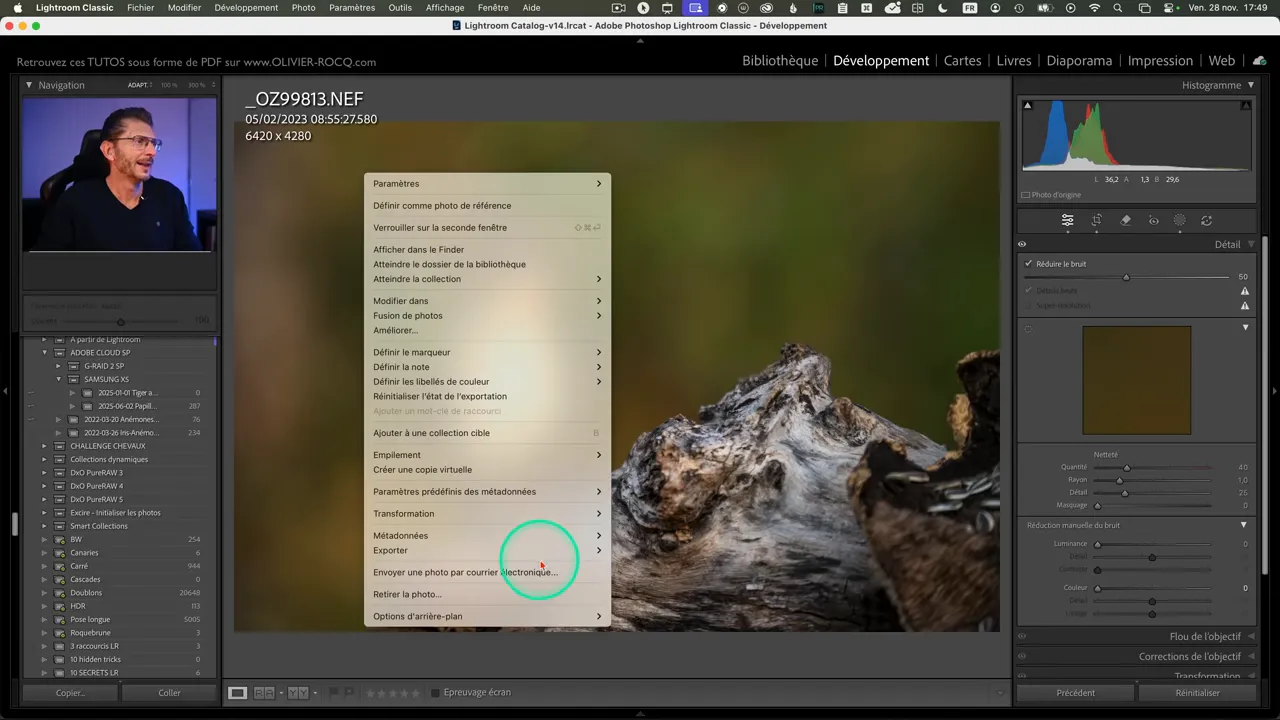Viewport: 1280px width, 720px height.
Task: Collapse the ADOBE CLOUD SP collection set
Action: click(44, 353)
